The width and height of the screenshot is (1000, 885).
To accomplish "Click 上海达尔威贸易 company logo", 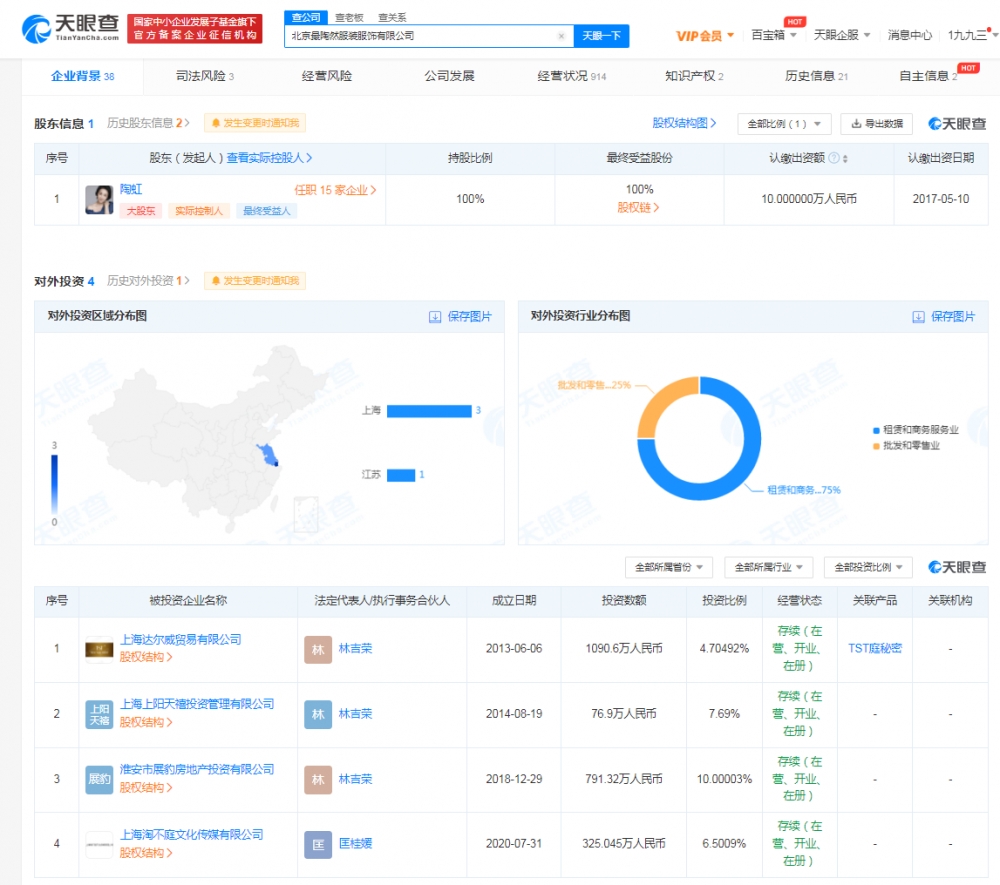I will [x=99, y=648].
